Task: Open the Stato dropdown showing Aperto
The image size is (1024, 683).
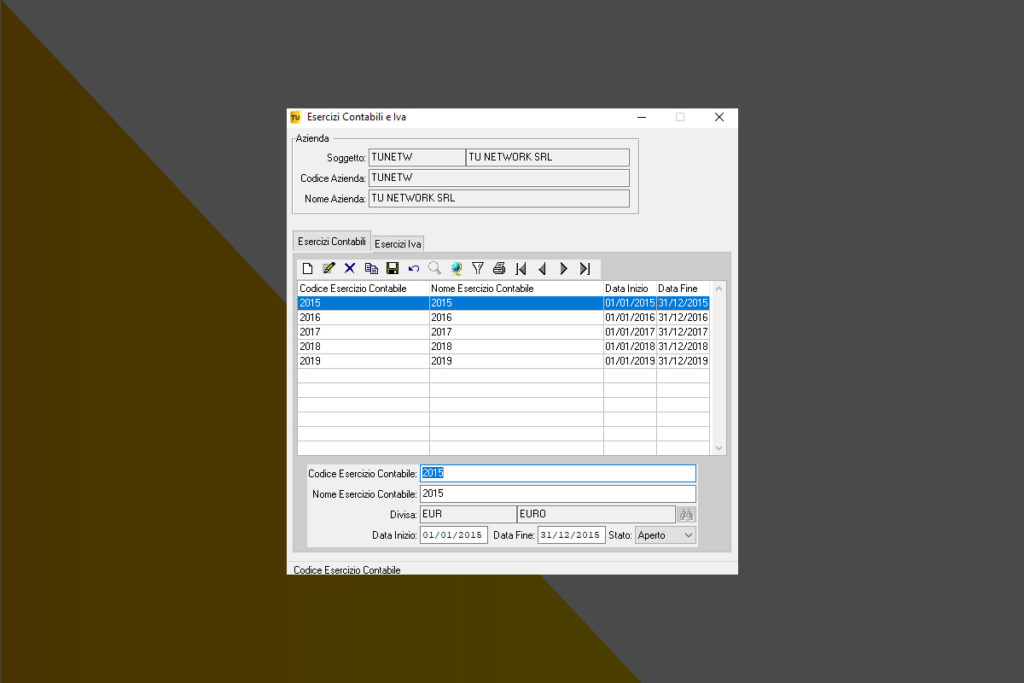Action: coord(665,535)
